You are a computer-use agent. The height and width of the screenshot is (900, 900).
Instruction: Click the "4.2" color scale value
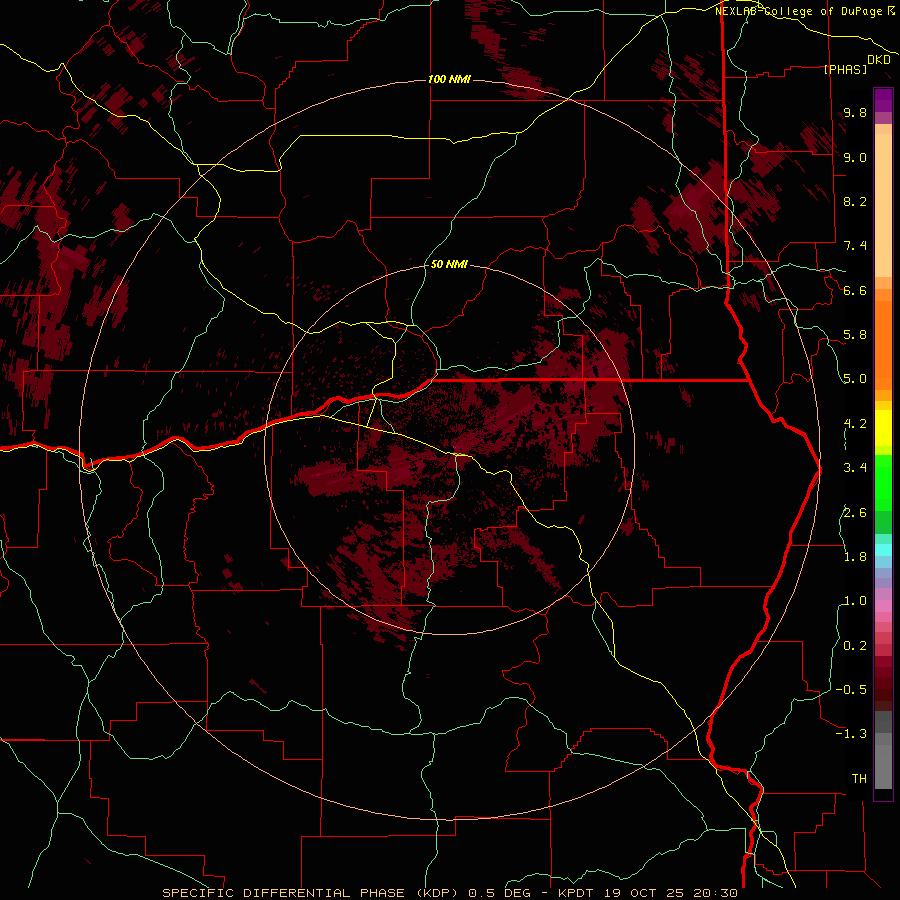(855, 424)
